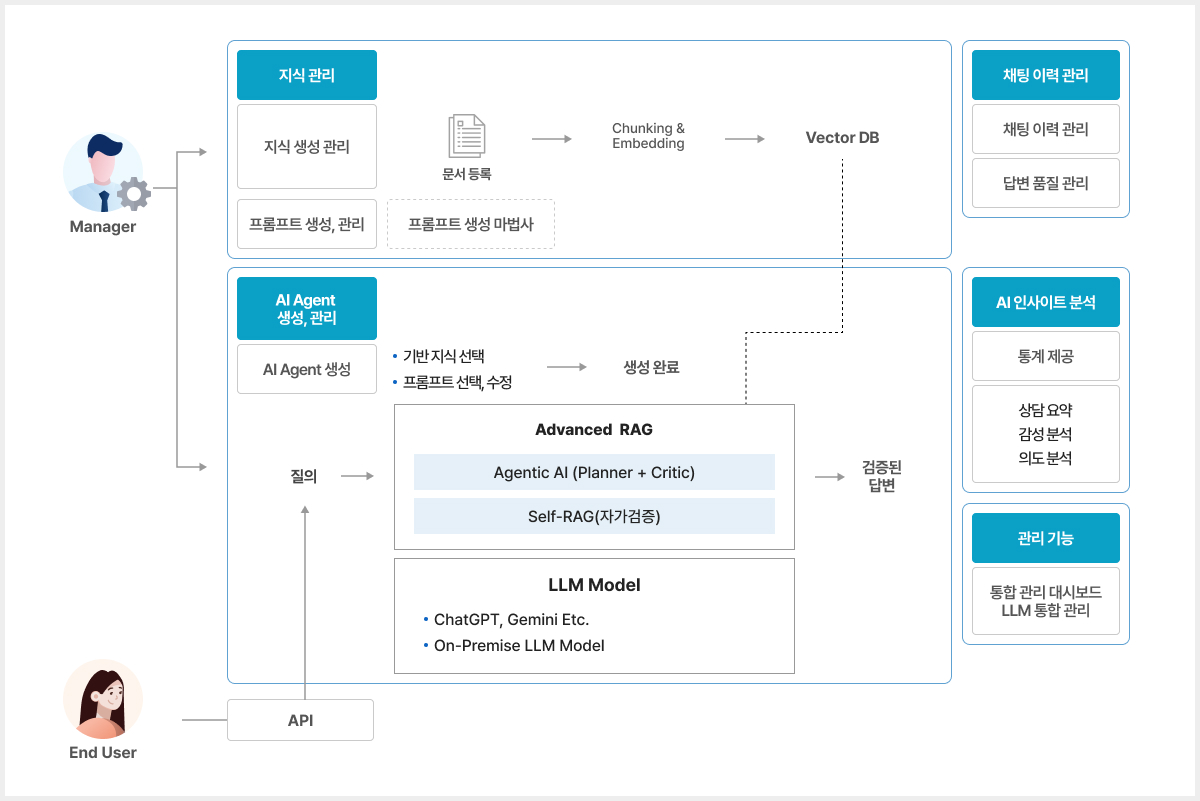Click the Vector DB label
Screen dimensions: 1200x801
842,138
